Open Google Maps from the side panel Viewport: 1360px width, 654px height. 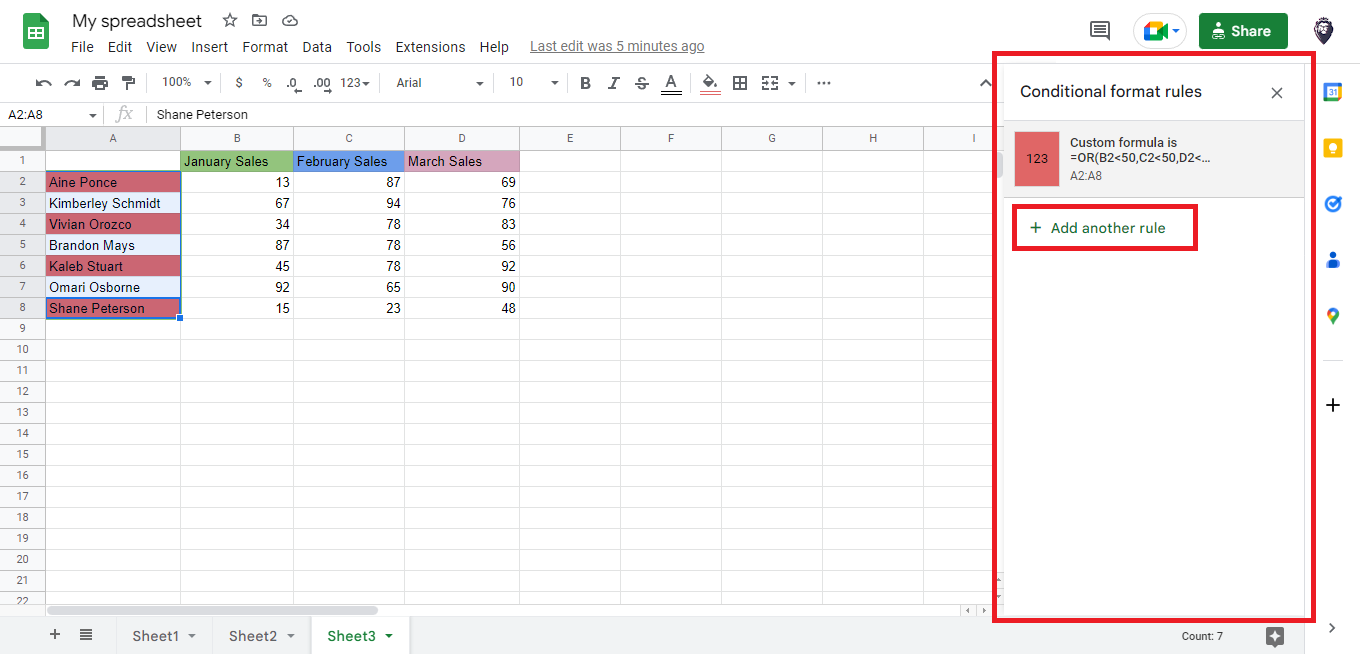[x=1332, y=315]
